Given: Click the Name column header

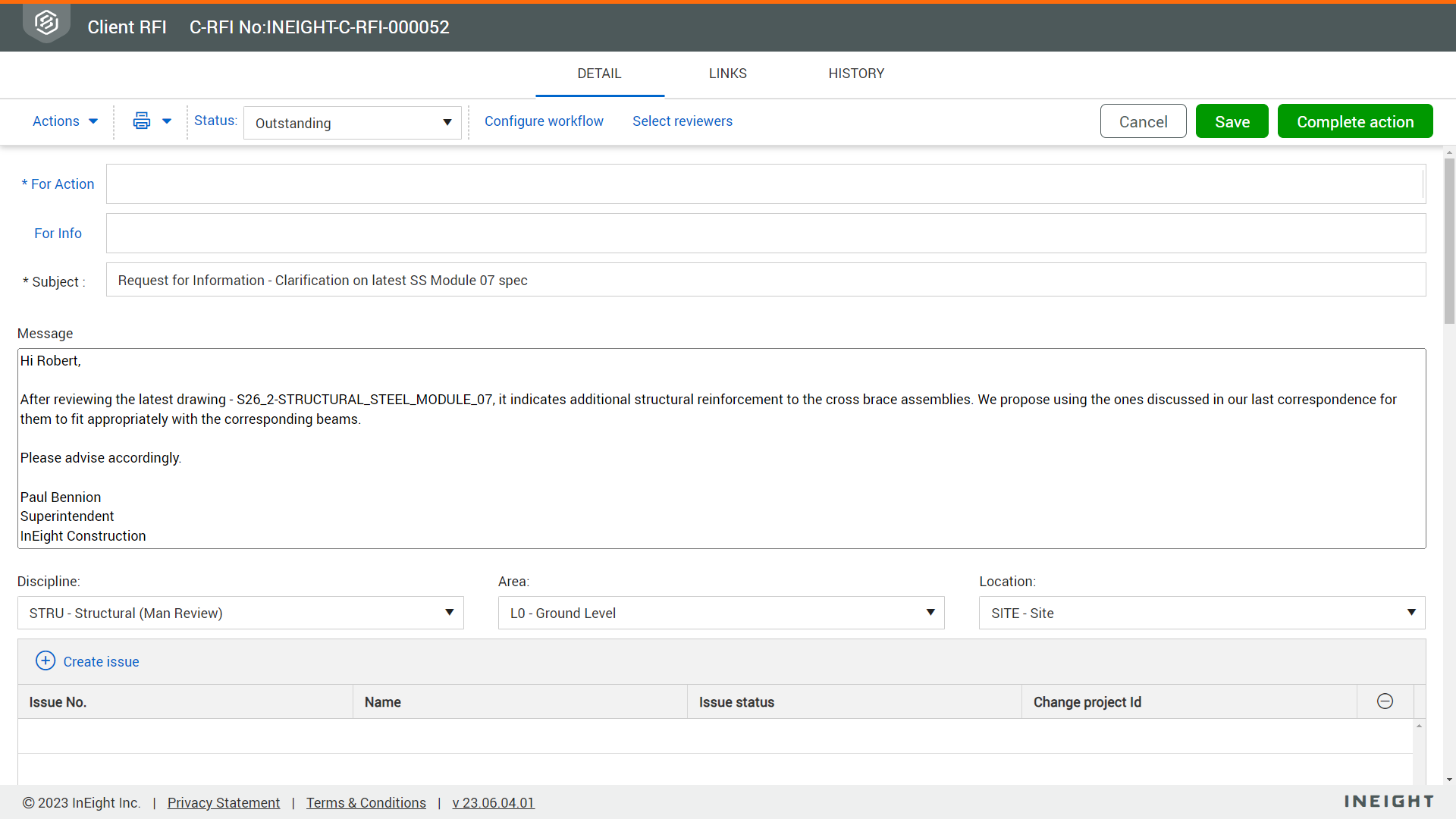Looking at the screenshot, I should pos(520,702).
